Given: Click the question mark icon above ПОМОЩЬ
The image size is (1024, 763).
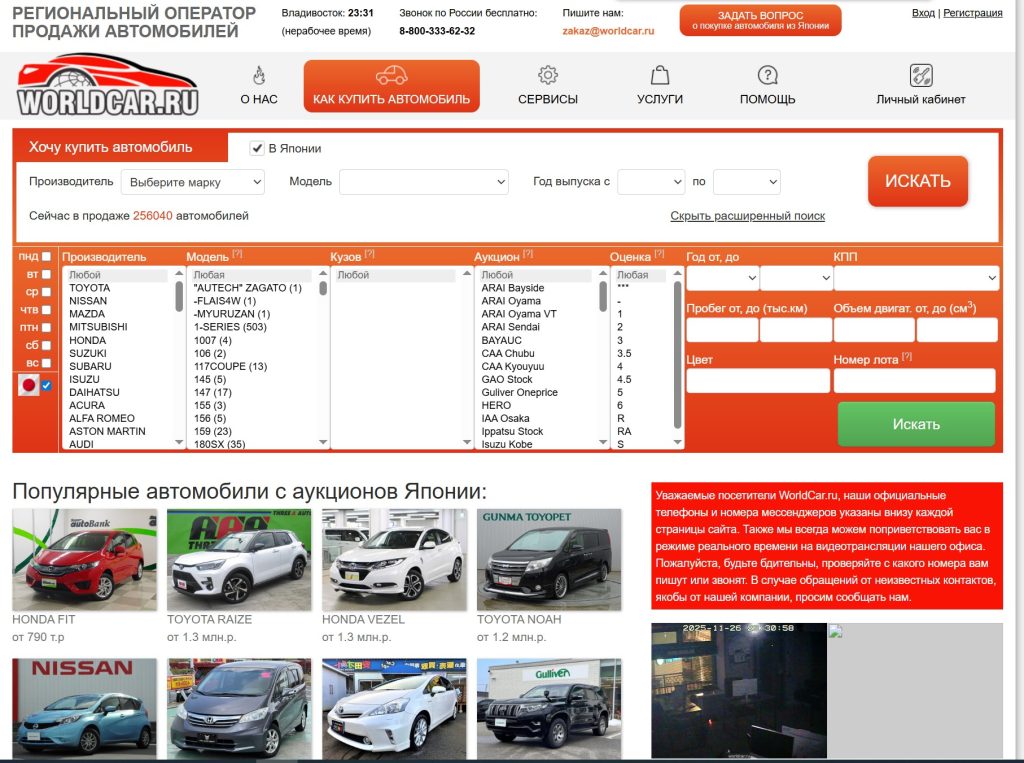Looking at the screenshot, I should point(766,75).
